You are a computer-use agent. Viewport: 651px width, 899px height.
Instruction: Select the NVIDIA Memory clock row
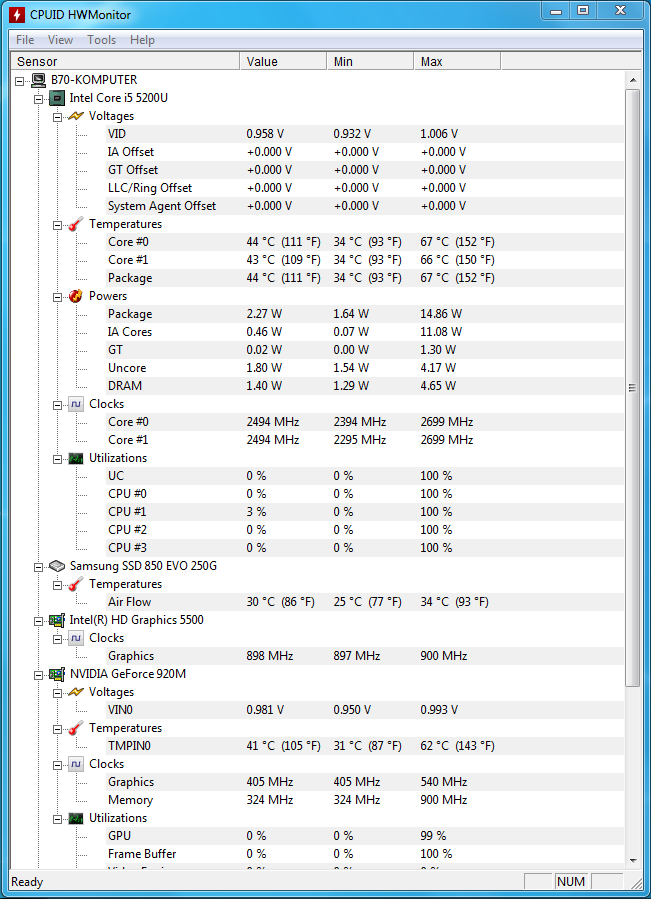click(x=365, y=800)
